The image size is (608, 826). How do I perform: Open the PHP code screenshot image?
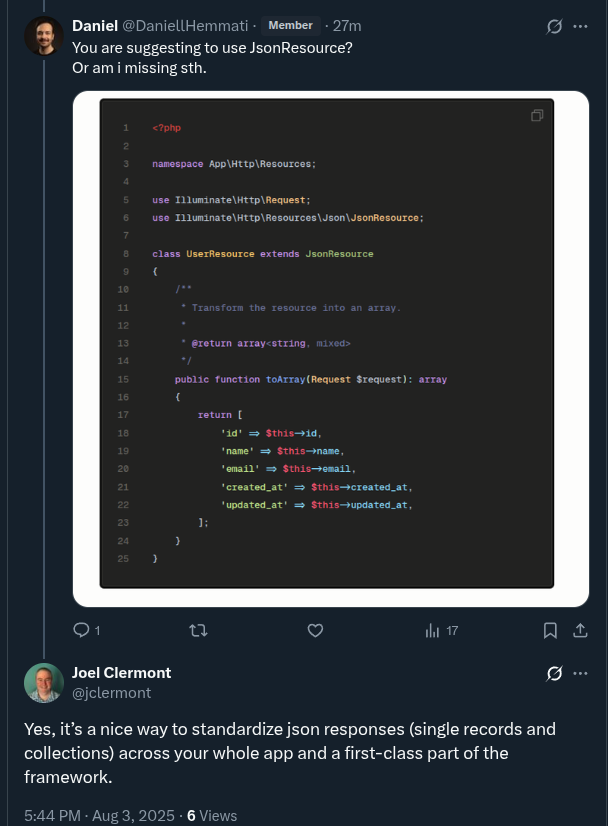(x=330, y=348)
